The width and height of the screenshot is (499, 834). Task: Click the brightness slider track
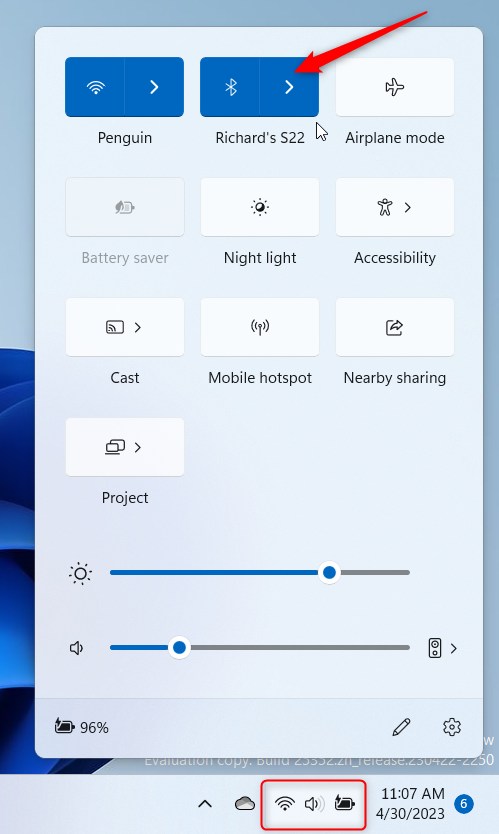click(x=260, y=573)
